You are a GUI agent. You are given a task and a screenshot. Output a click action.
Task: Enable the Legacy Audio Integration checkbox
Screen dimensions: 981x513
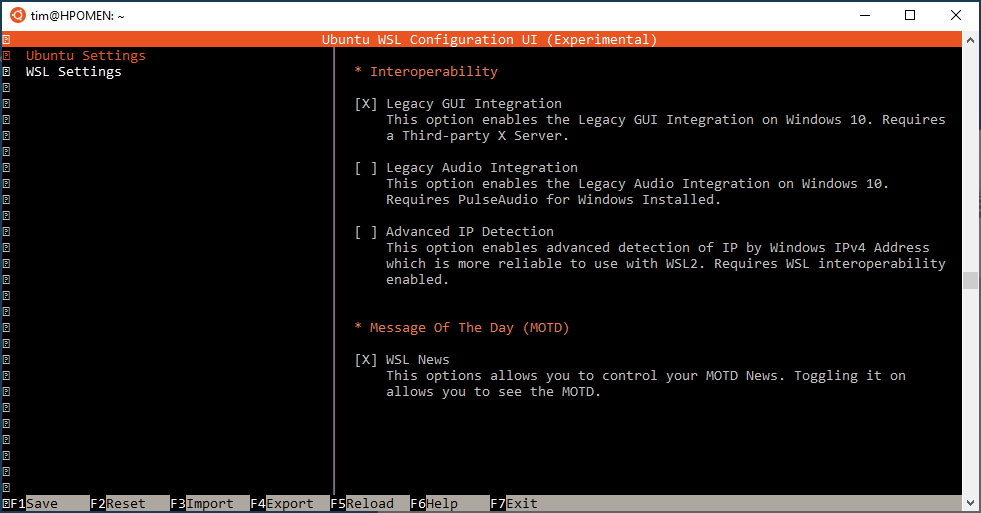coord(366,168)
